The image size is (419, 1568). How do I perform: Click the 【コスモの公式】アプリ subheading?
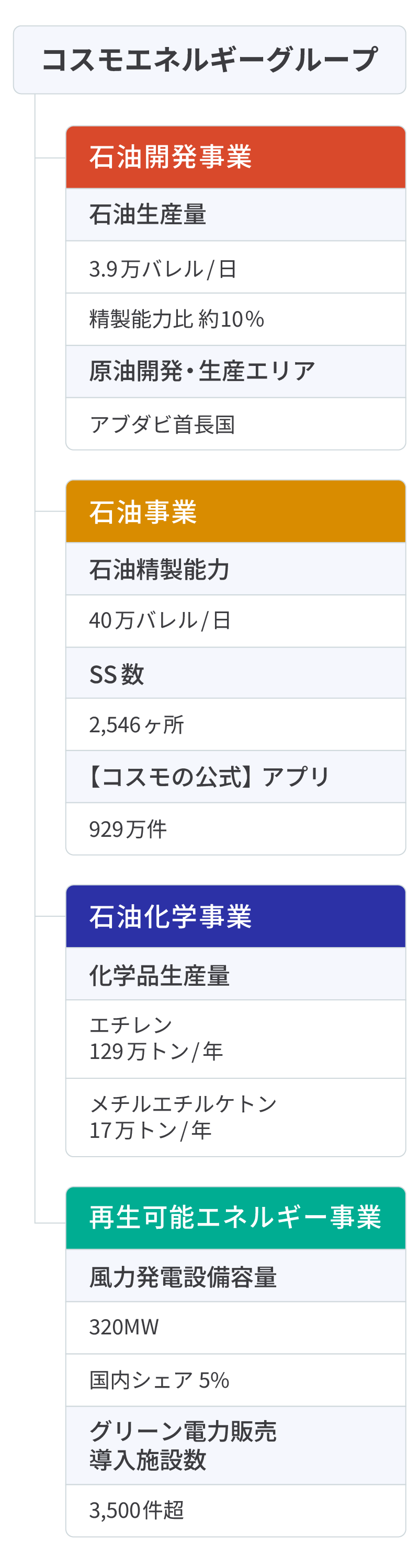[236, 777]
